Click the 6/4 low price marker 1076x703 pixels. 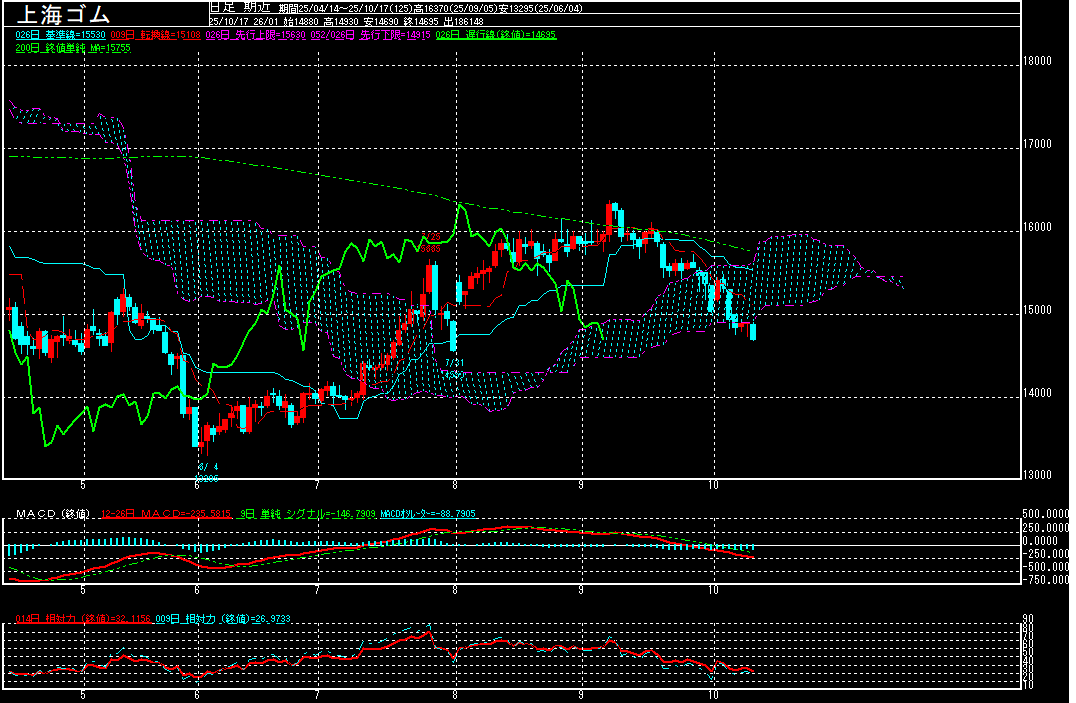click(207, 466)
